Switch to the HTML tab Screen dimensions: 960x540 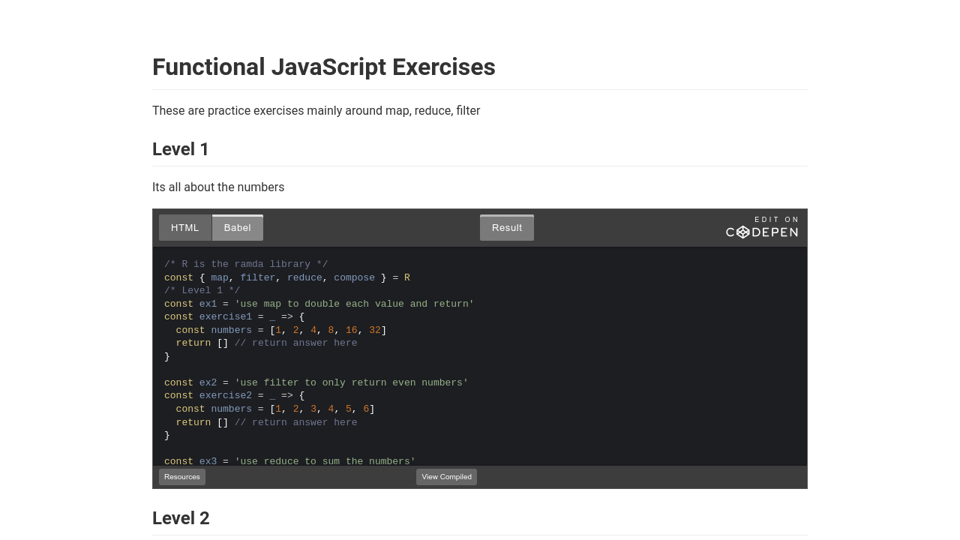pyautogui.click(x=185, y=228)
